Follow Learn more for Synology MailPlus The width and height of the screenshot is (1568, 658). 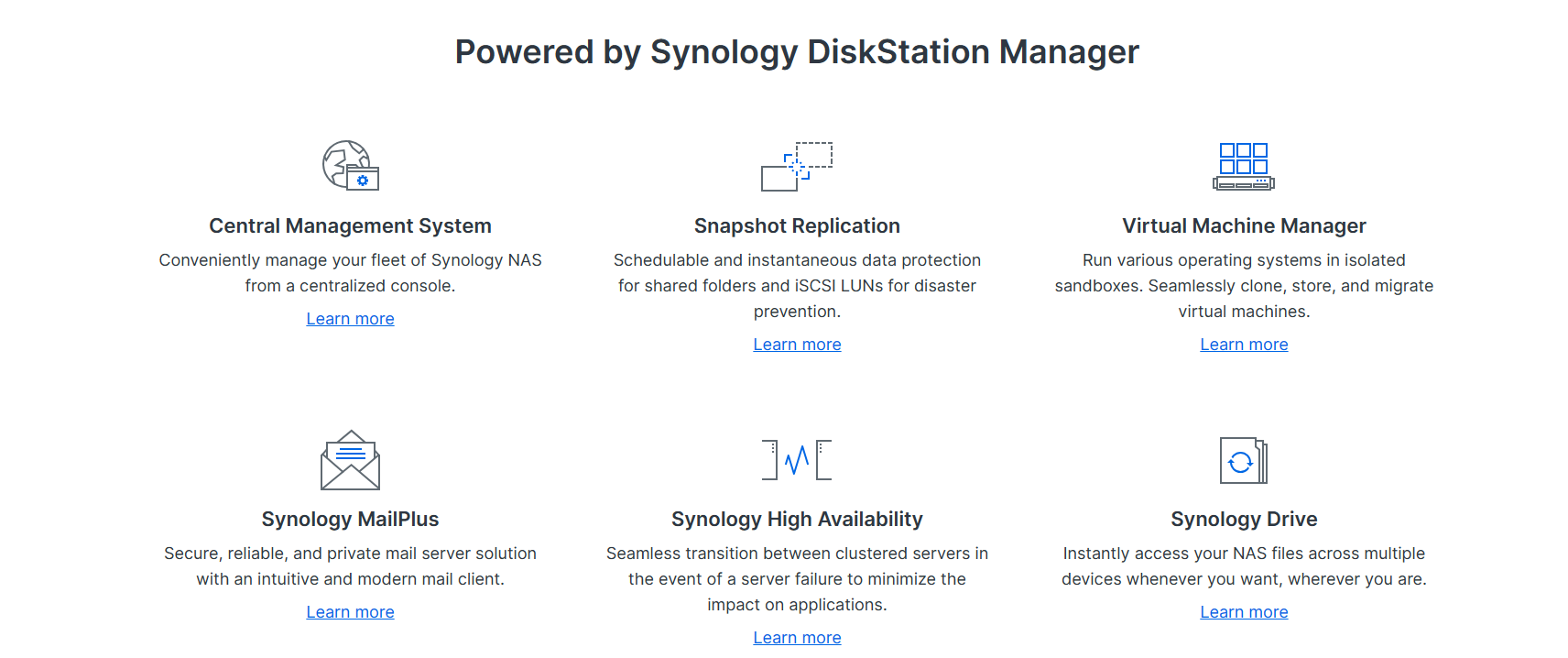click(350, 612)
